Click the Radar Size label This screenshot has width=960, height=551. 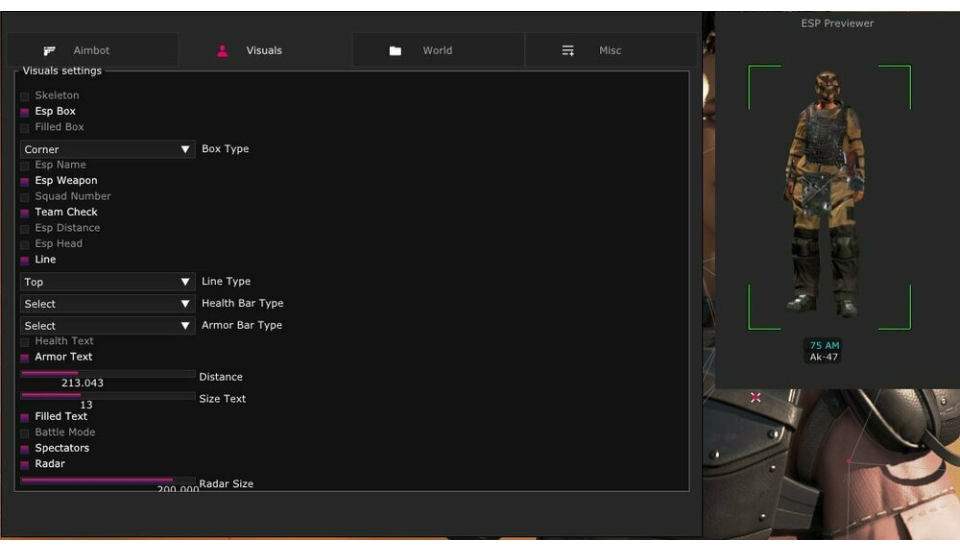pyautogui.click(x=226, y=484)
